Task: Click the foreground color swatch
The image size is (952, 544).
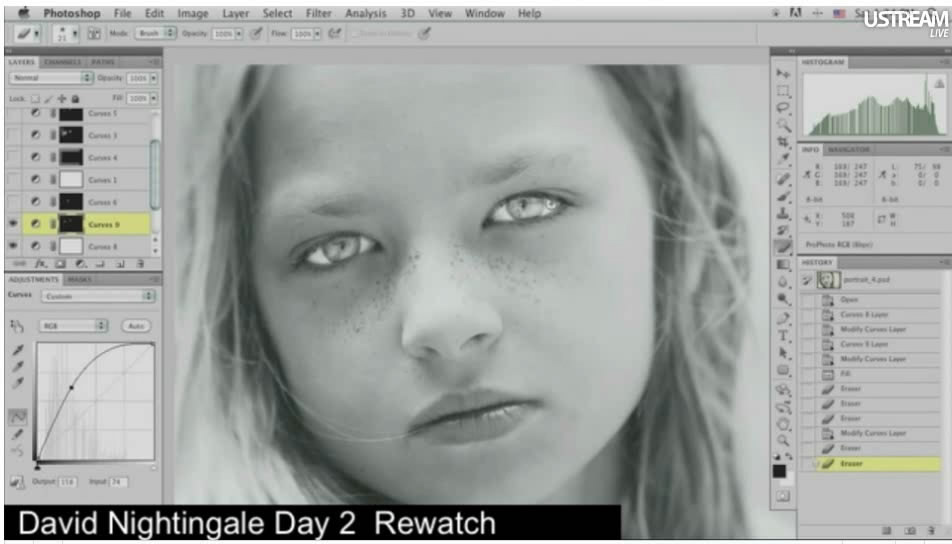Action: 780,471
